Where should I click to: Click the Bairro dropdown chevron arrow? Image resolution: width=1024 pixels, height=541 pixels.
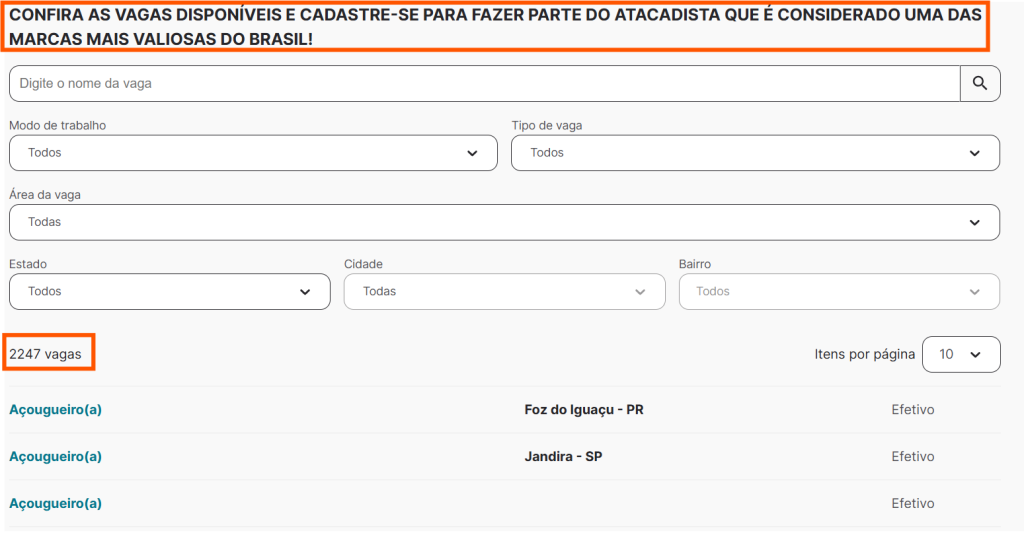(974, 291)
